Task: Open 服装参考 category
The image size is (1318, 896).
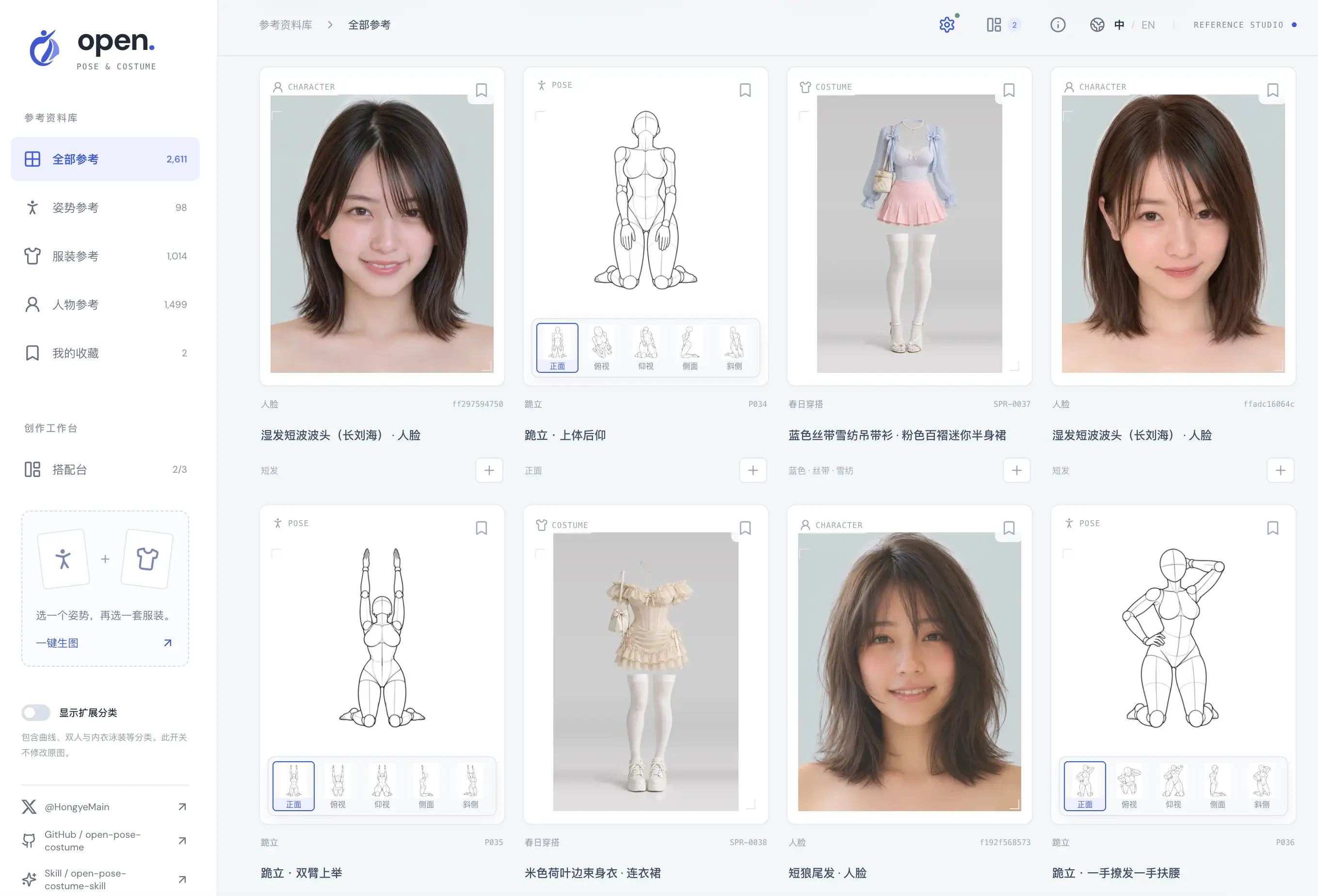Action: [105, 256]
